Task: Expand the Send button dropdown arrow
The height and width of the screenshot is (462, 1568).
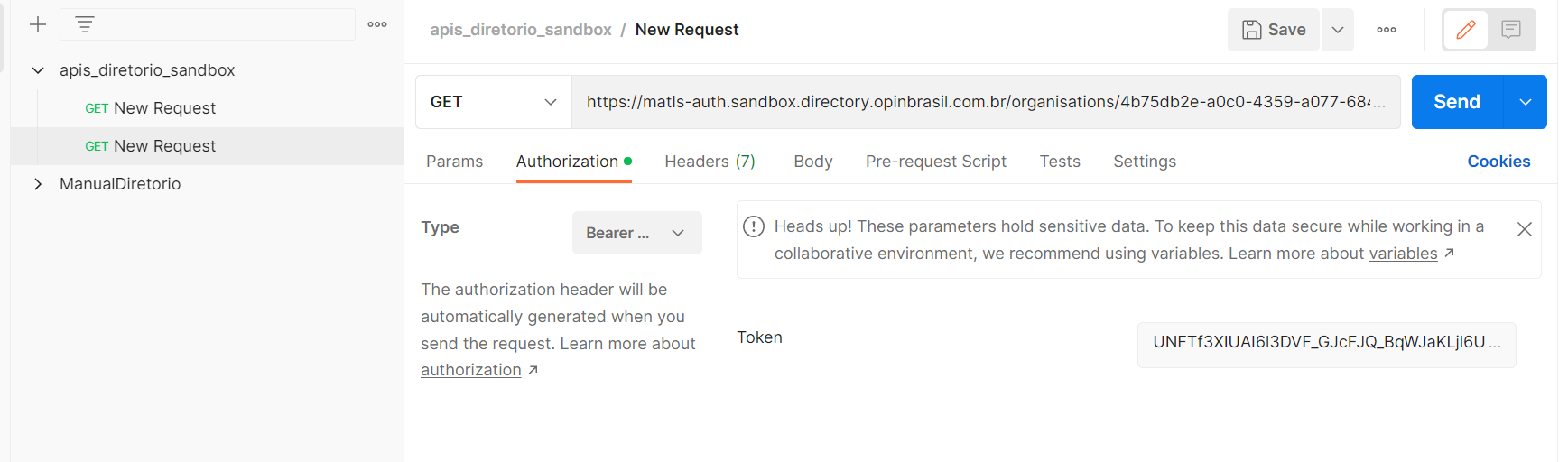Action: (1526, 102)
